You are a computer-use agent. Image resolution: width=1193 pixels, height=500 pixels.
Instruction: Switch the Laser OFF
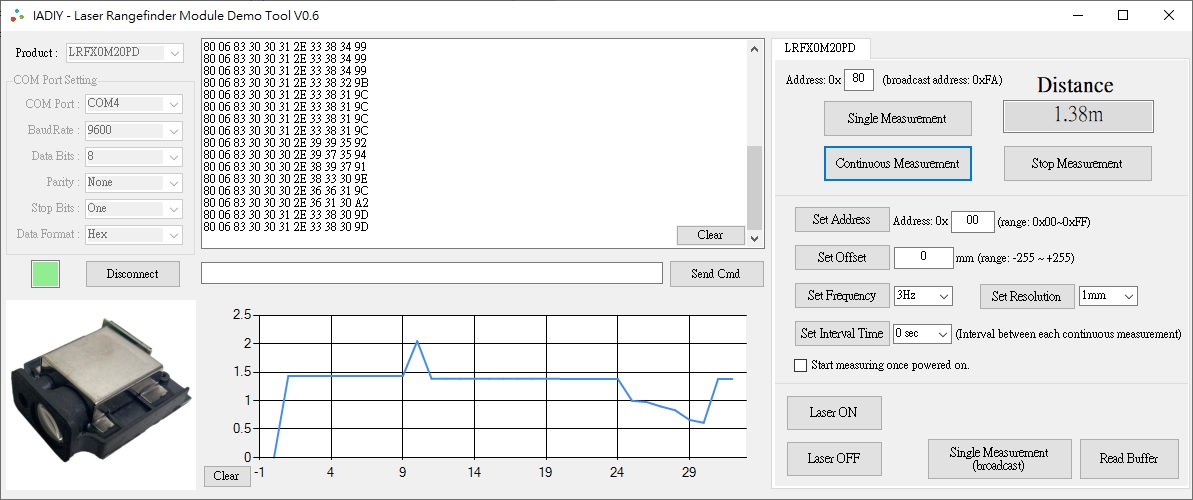[832, 459]
